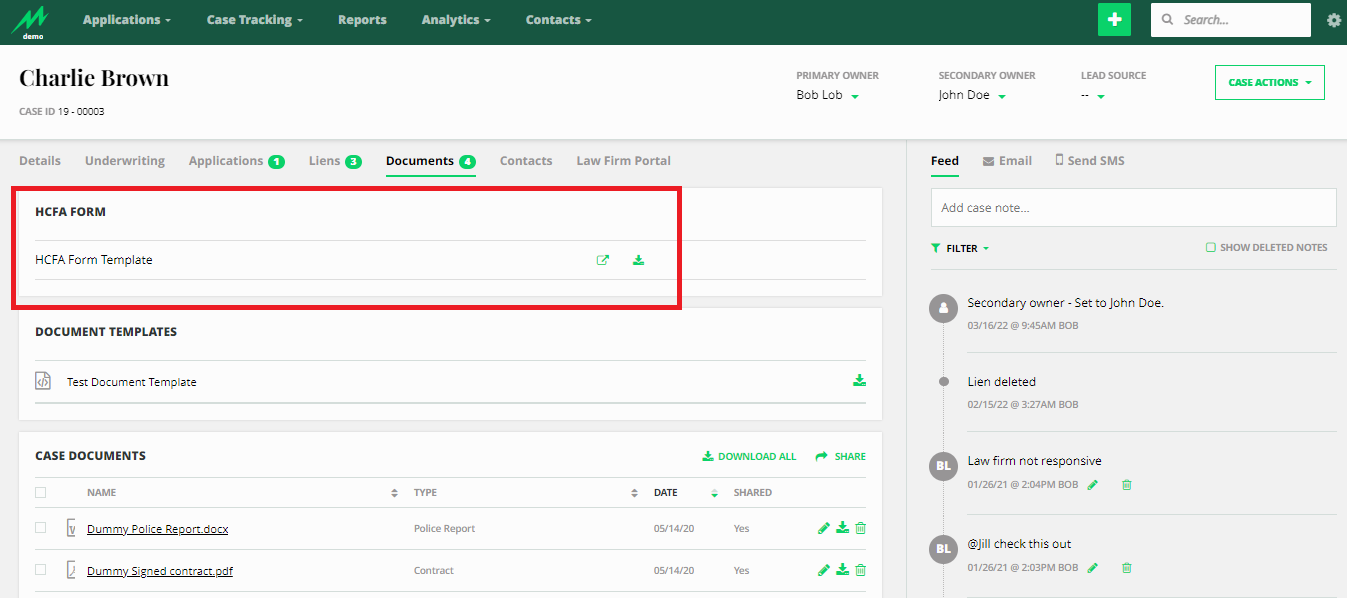Click the Add case note field

click(1132, 207)
